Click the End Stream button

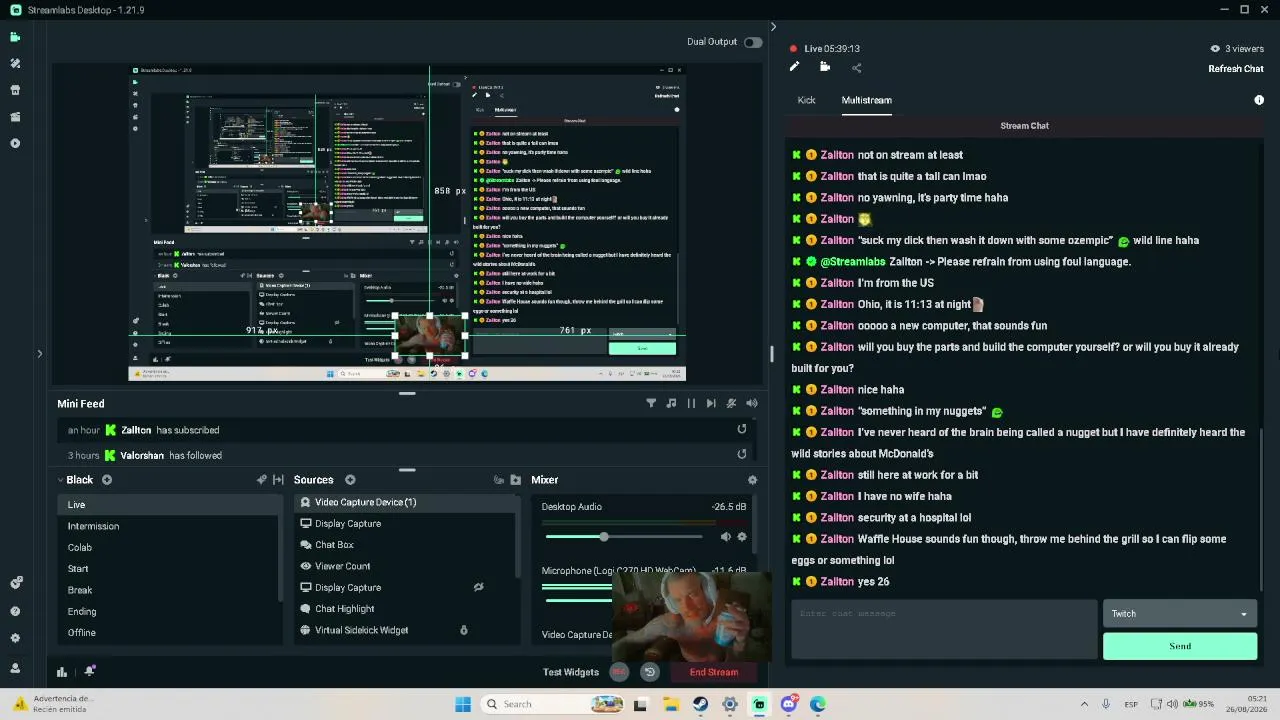click(x=714, y=672)
